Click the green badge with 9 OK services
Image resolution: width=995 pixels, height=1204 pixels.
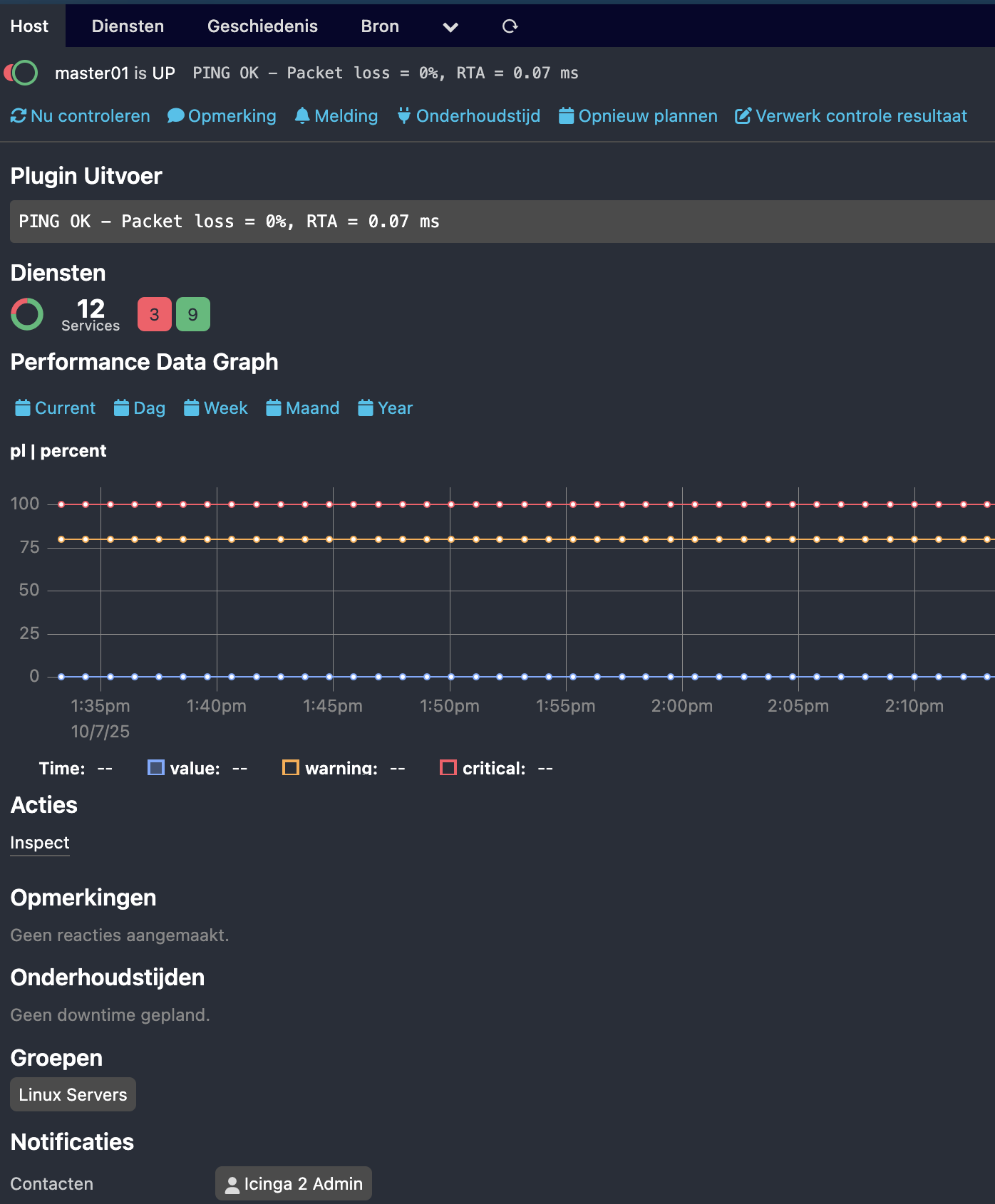[192, 314]
